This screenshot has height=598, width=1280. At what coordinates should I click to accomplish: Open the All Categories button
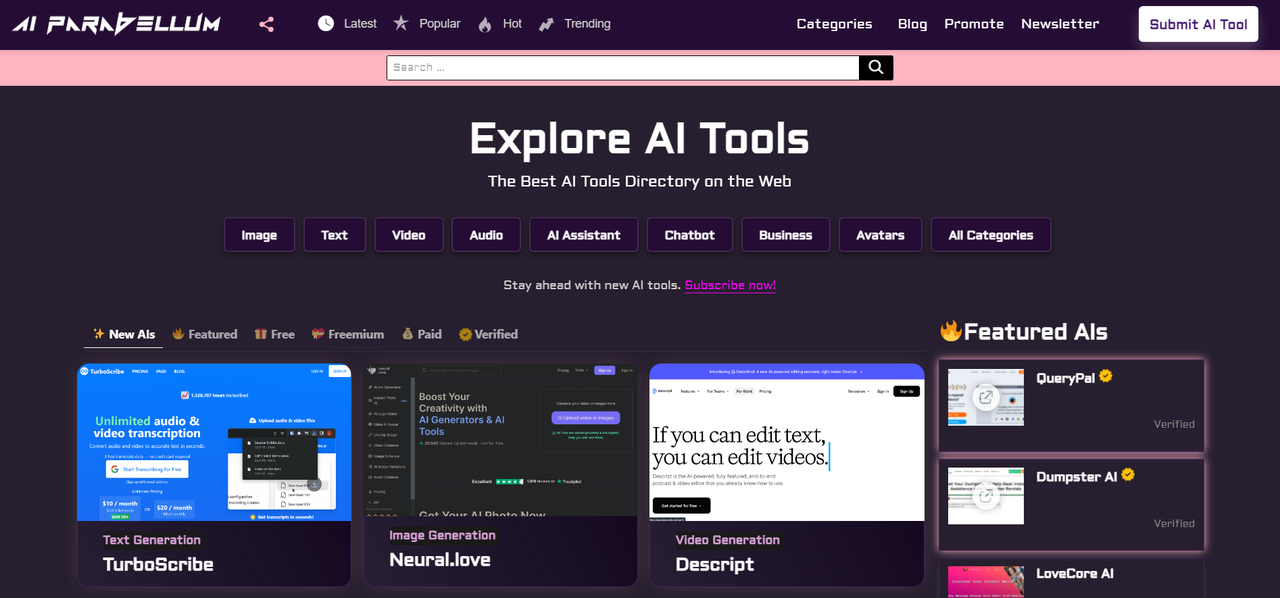[991, 235]
